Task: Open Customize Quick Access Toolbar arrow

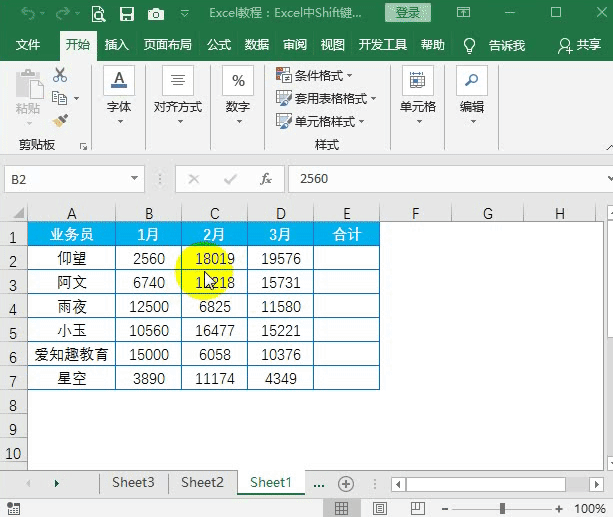Action: 185,14
